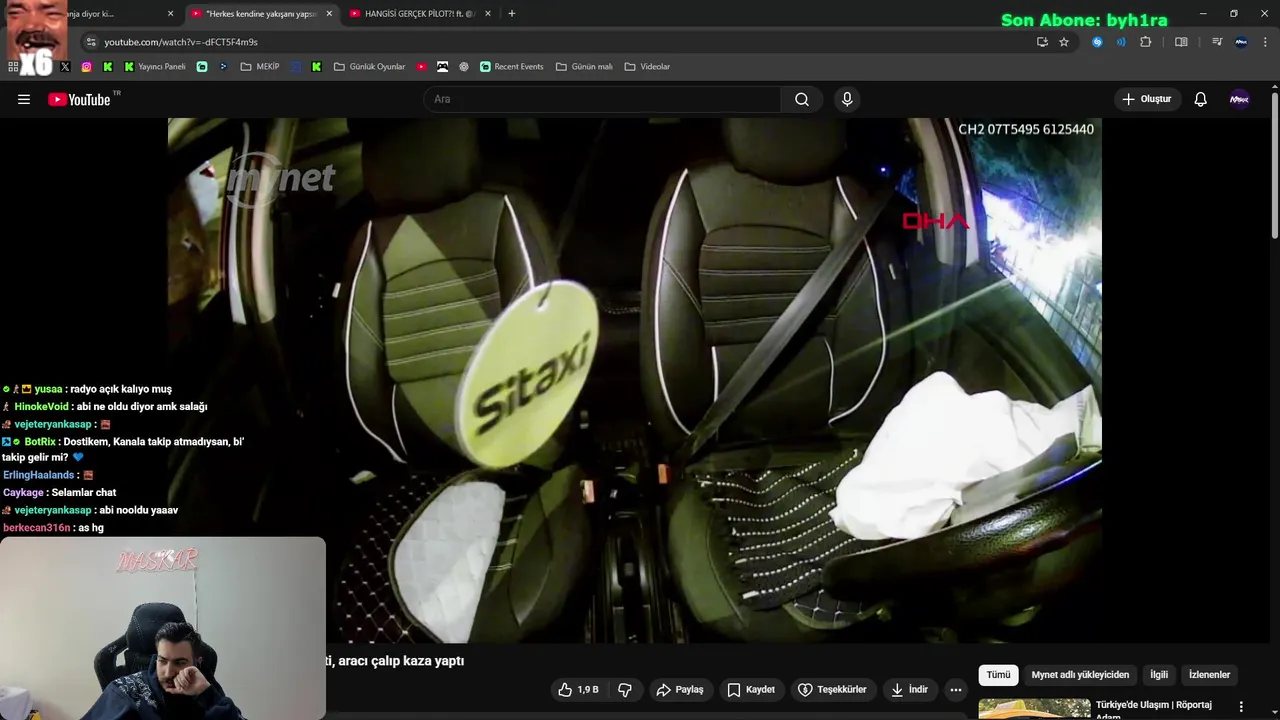This screenshot has width=1280, height=720.
Task: Open the reading mode side panel
Action: tap(1181, 42)
